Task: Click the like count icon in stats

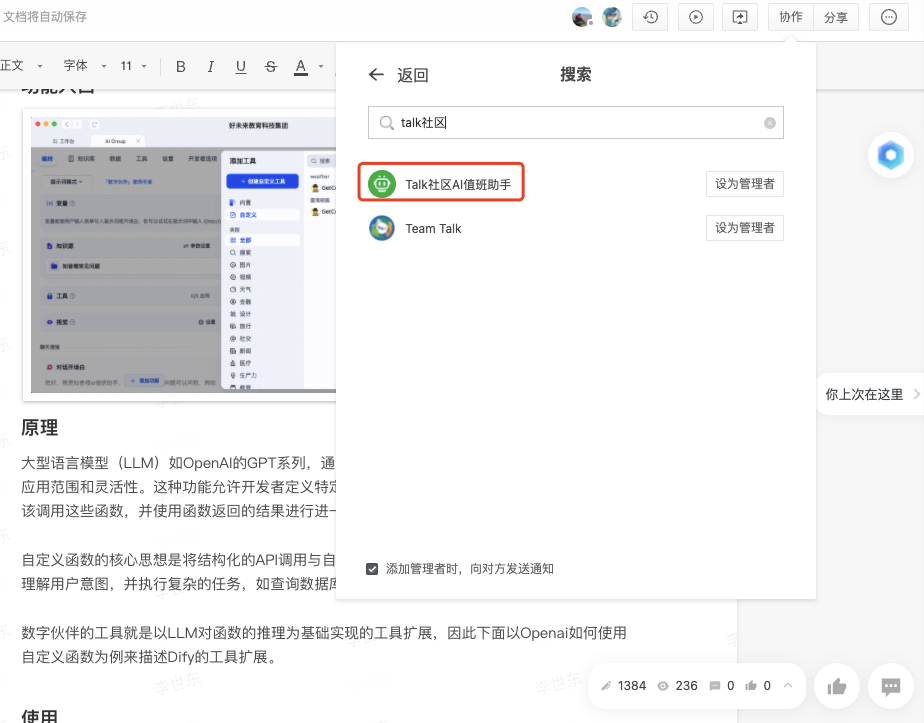Action: (x=751, y=686)
